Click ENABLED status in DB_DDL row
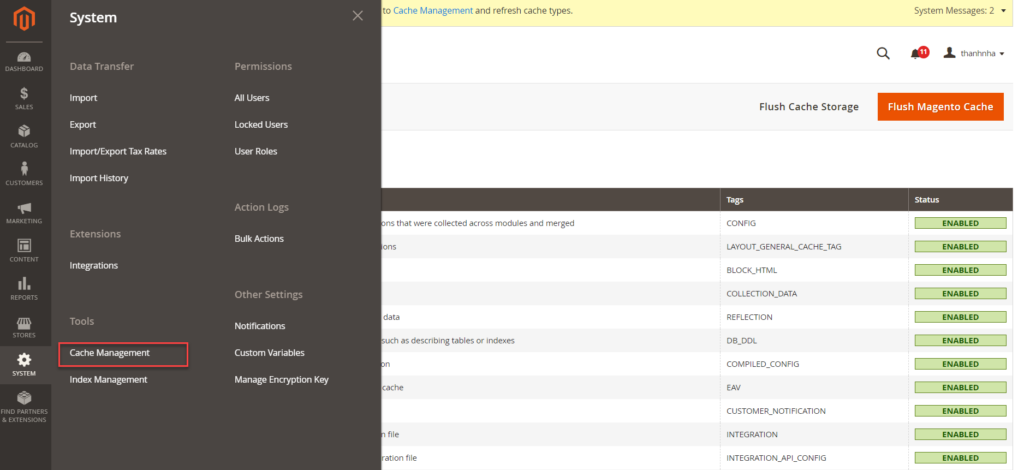 (x=960, y=341)
